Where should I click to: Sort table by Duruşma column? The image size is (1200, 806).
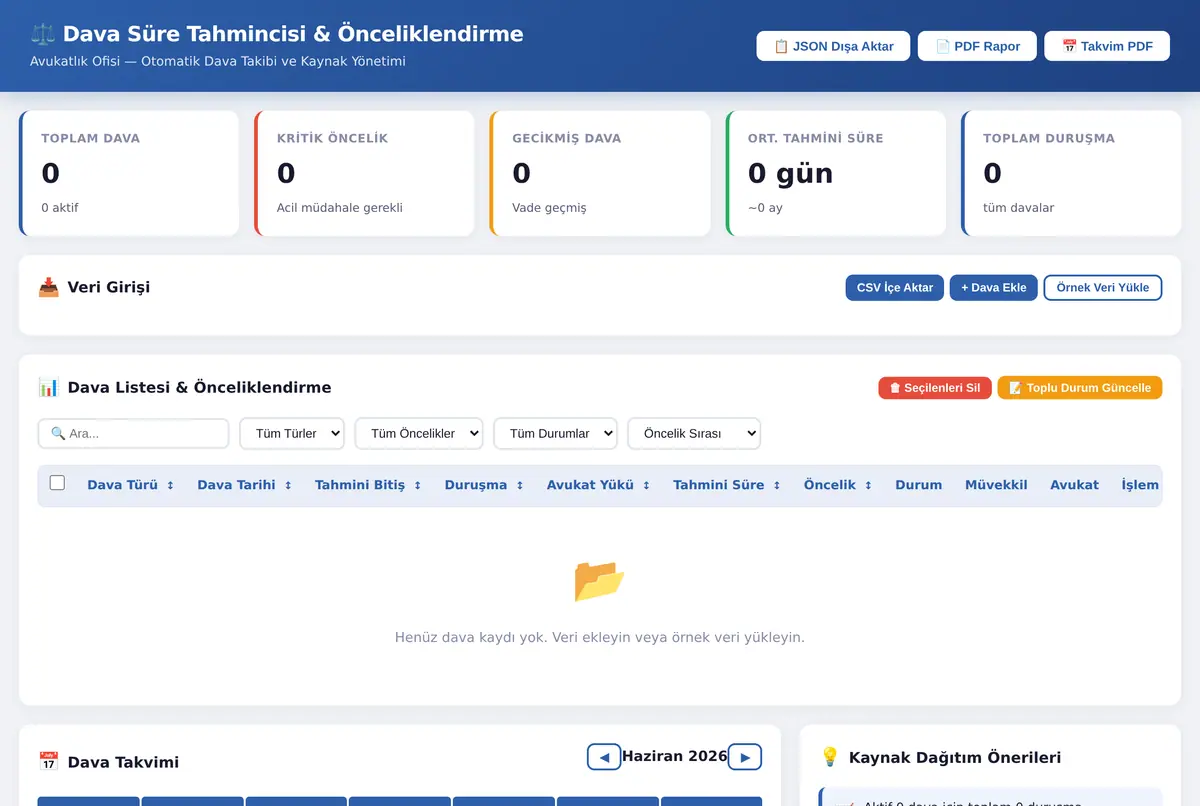point(485,485)
